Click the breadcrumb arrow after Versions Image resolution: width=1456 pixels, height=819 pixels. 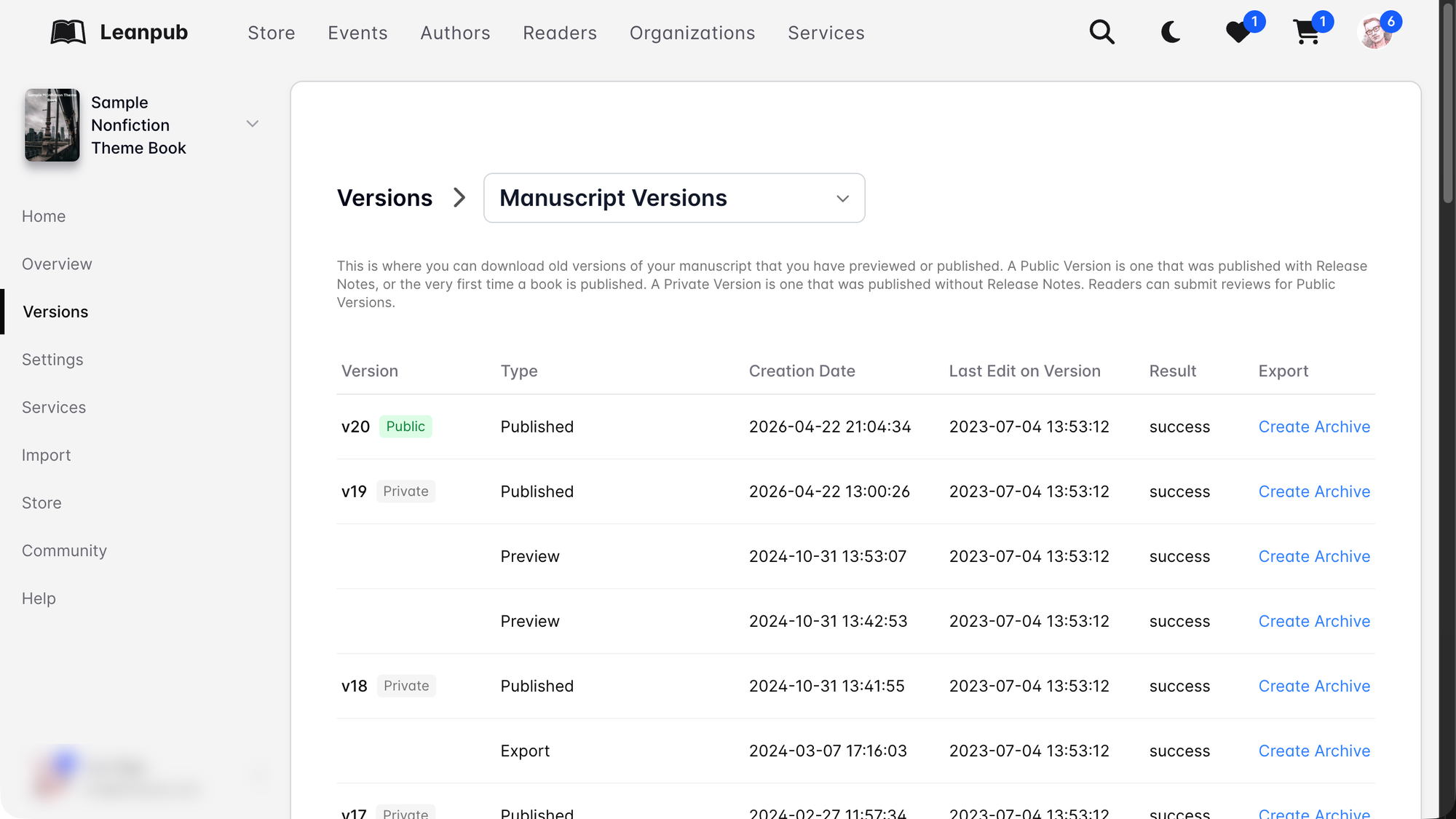[x=459, y=198]
